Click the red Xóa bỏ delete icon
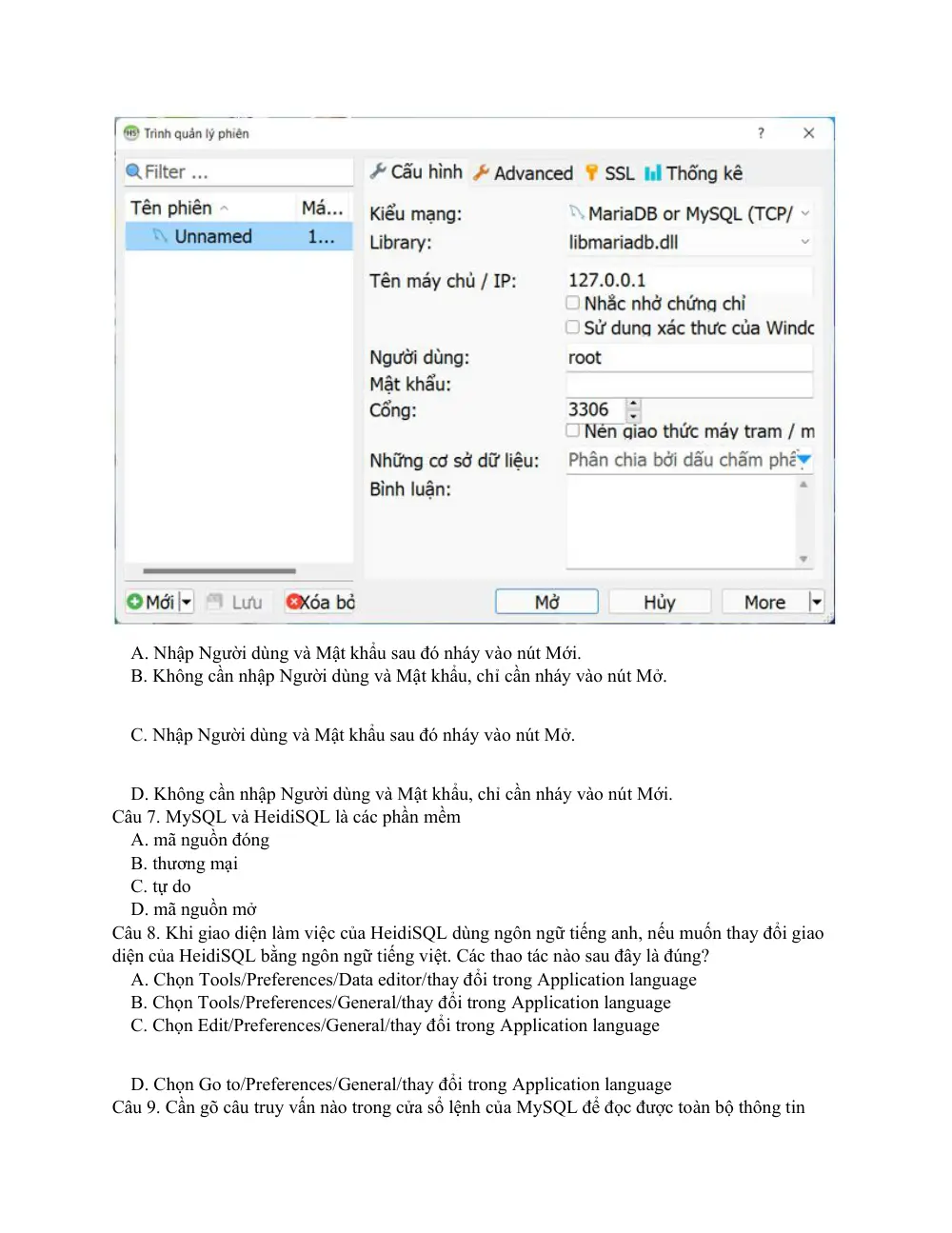Viewport: 952px width, 1233px height. tap(294, 602)
